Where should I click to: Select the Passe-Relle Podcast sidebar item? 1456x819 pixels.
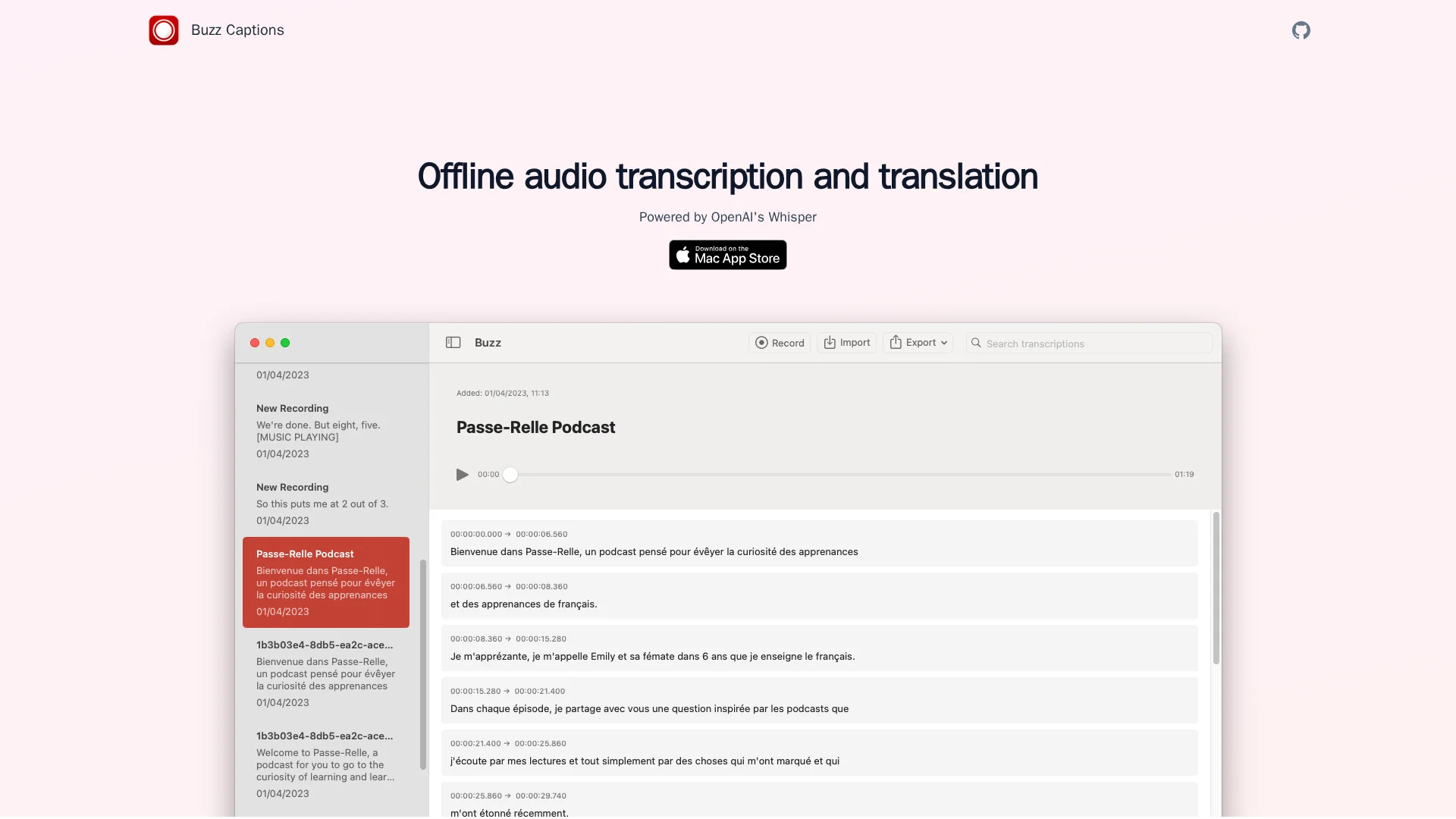(326, 582)
